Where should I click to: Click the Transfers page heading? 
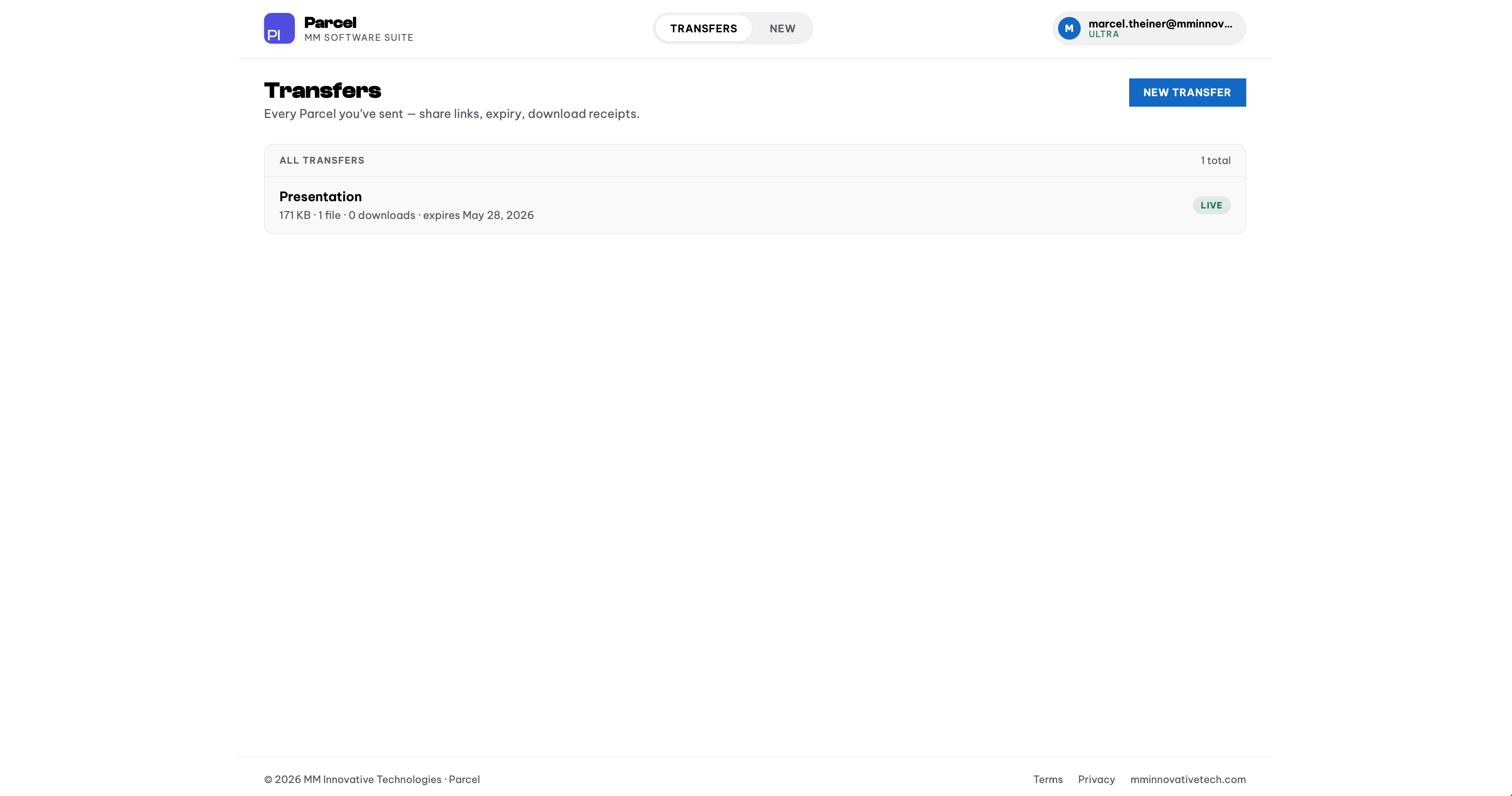(322, 91)
